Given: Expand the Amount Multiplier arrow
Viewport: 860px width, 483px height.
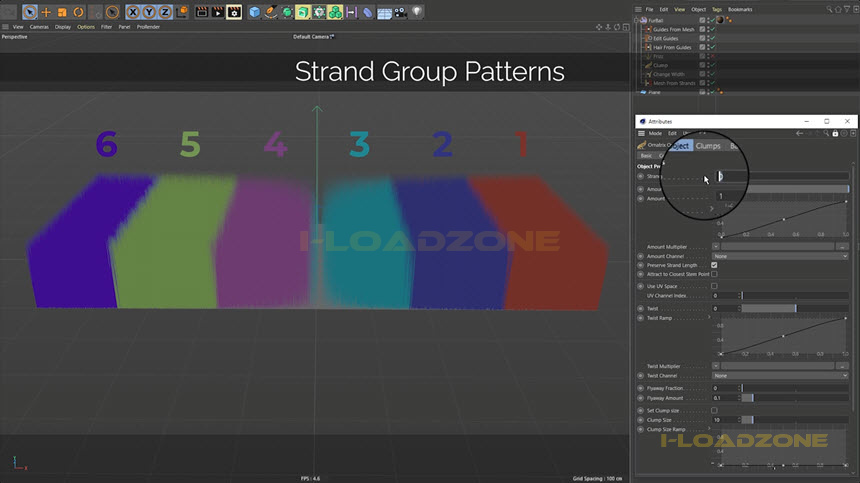Looking at the screenshot, I should (x=715, y=247).
